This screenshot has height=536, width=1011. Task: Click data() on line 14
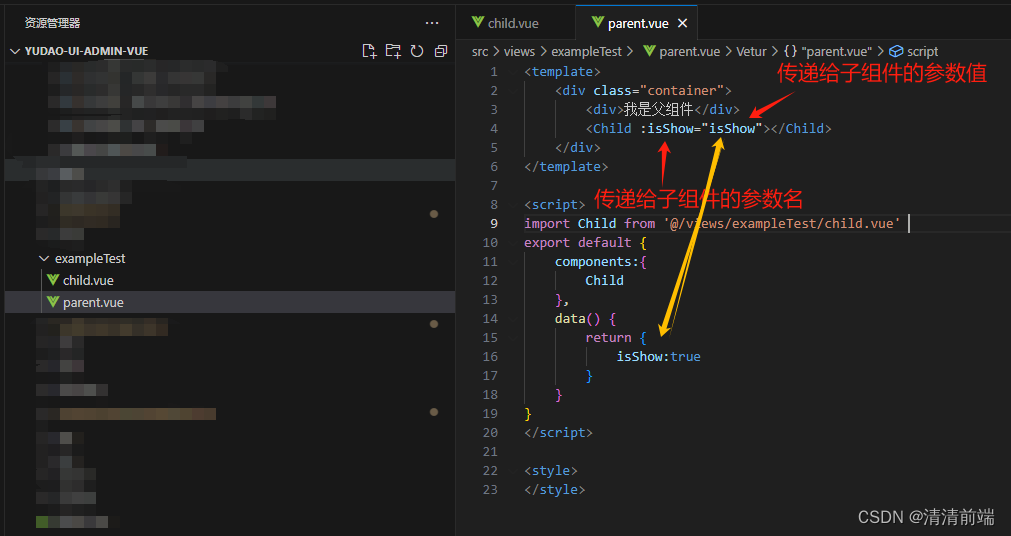[578, 319]
